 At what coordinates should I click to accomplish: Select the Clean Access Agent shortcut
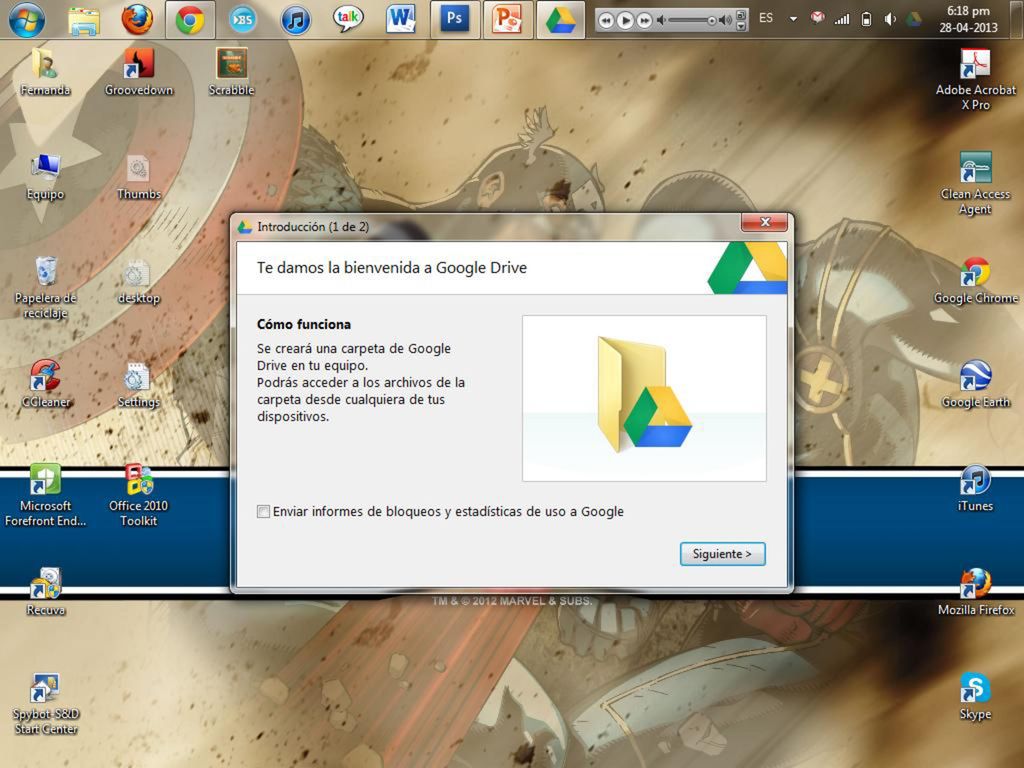pos(975,184)
